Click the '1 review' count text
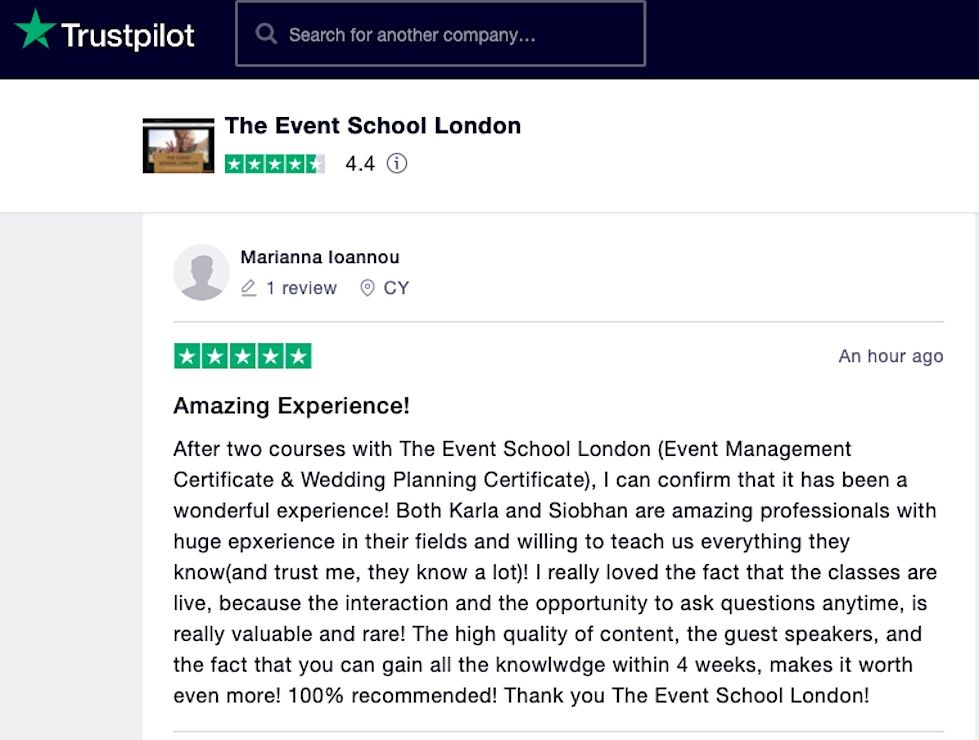This screenshot has width=979, height=740. tap(301, 288)
